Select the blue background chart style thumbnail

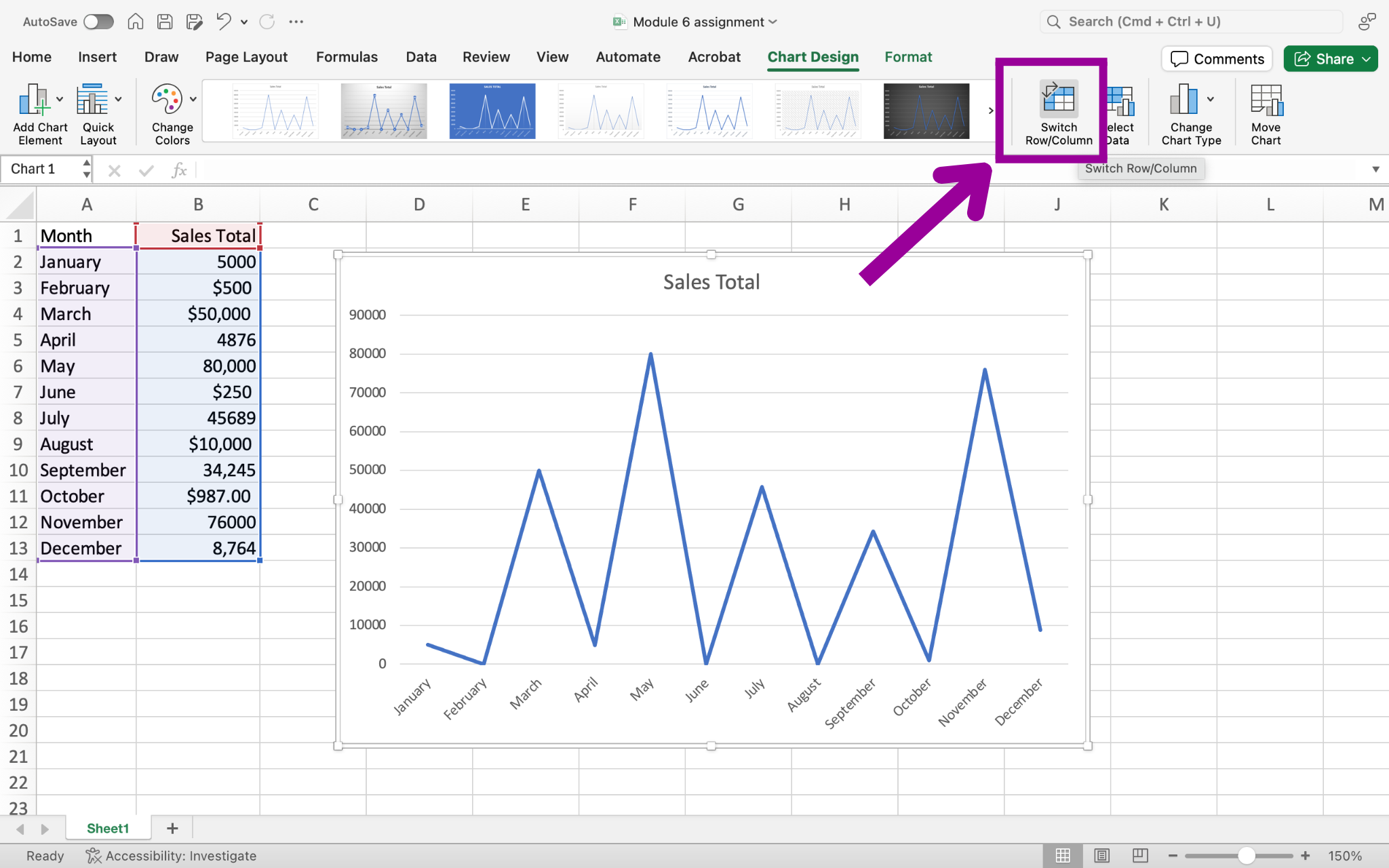tap(492, 111)
